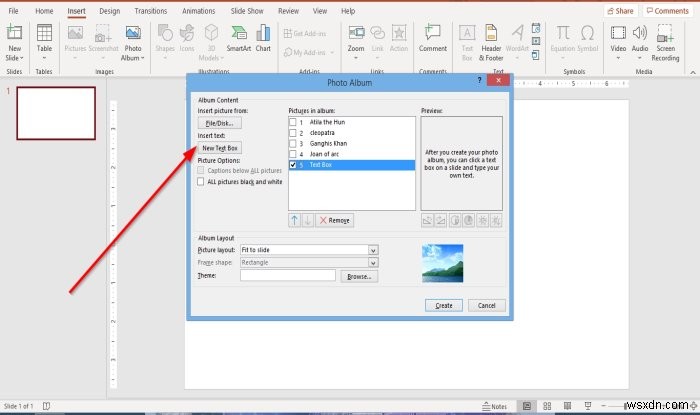This screenshot has width=700, height=415.
Task: Open the Transitions tab
Action: (x=150, y=11)
